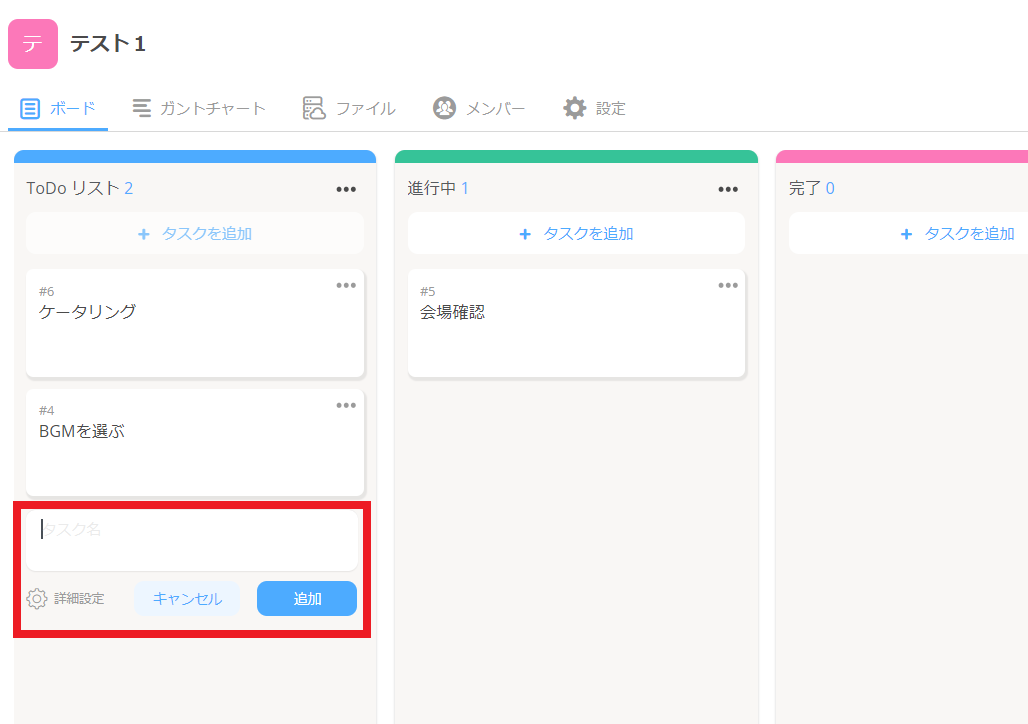Click the plus icon in 進行中 column
This screenshot has width=1028, height=724.
525,234
